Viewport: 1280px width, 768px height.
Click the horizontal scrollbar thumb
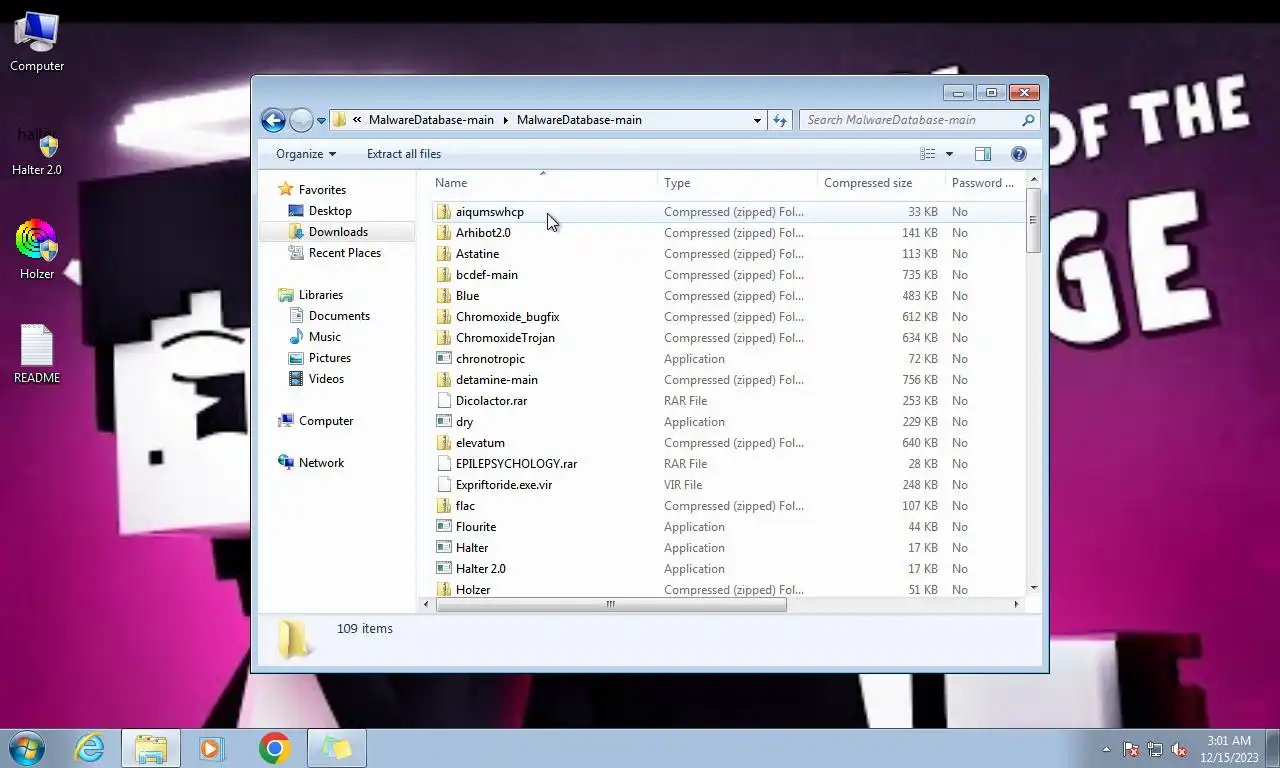[610, 604]
